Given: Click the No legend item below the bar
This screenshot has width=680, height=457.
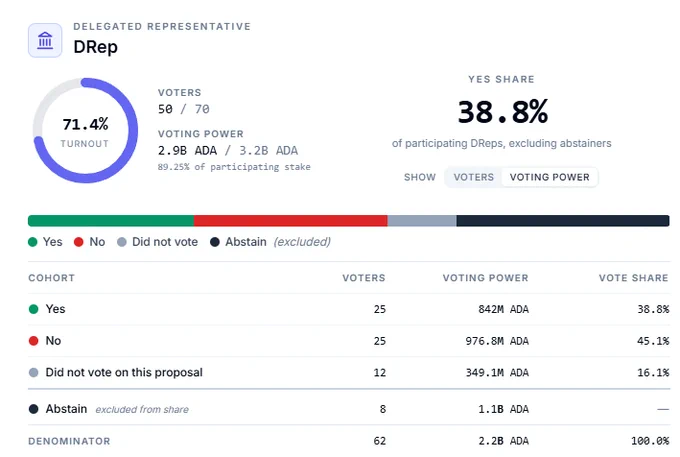Looking at the screenshot, I should click(x=89, y=242).
